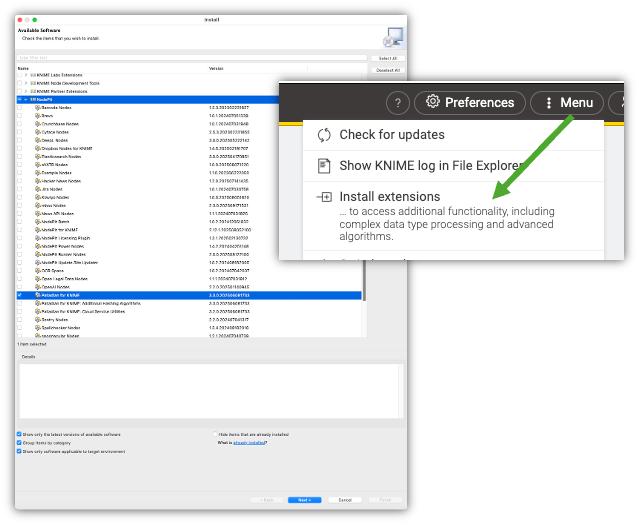Click the help question mark icon
Screen dimensions: 639x525
pyautogui.click(x=399, y=103)
